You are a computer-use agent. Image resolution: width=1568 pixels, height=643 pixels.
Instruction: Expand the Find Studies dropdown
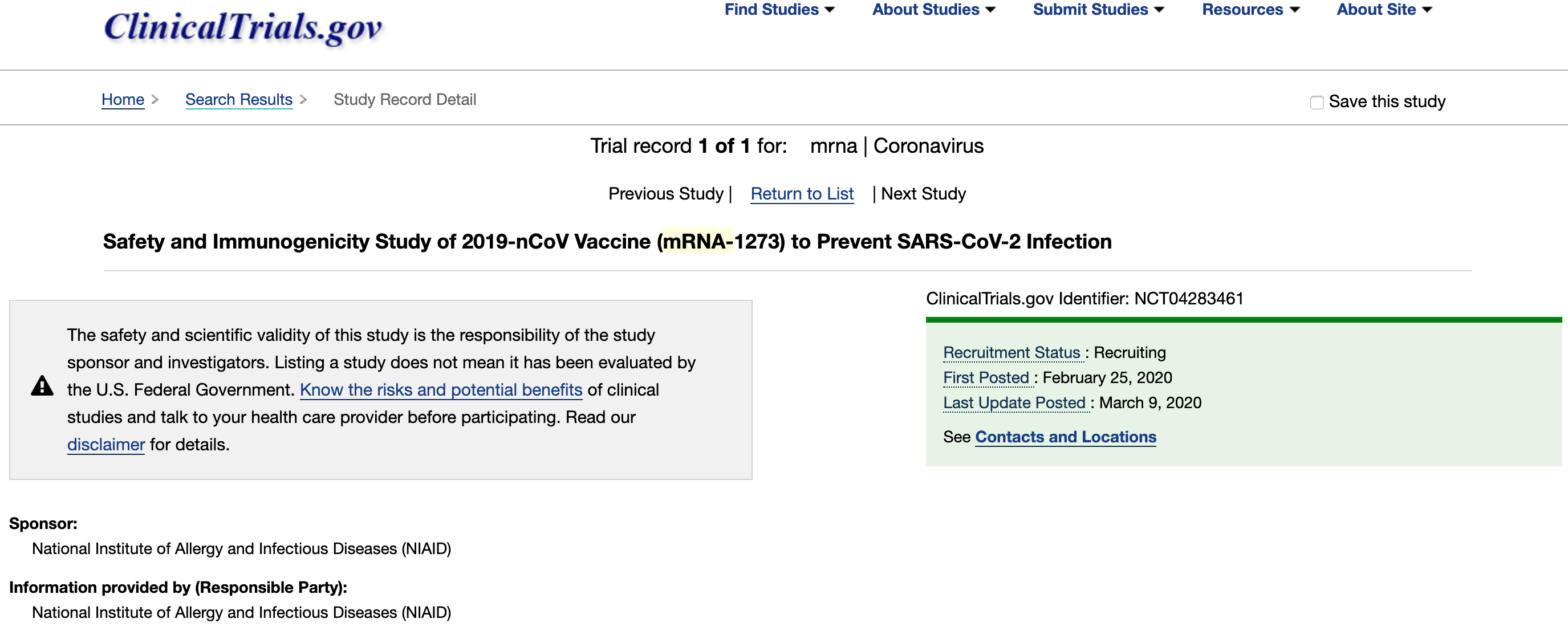pos(778,10)
